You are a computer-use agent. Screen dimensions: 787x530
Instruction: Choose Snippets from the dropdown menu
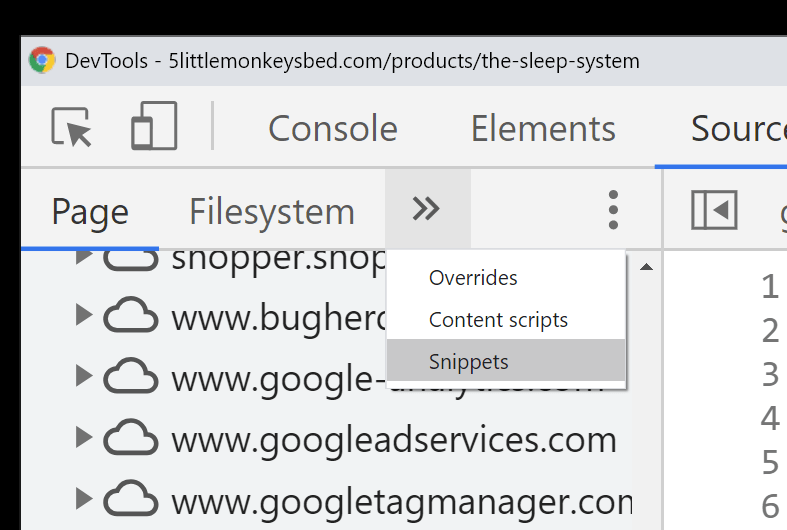click(x=468, y=362)
